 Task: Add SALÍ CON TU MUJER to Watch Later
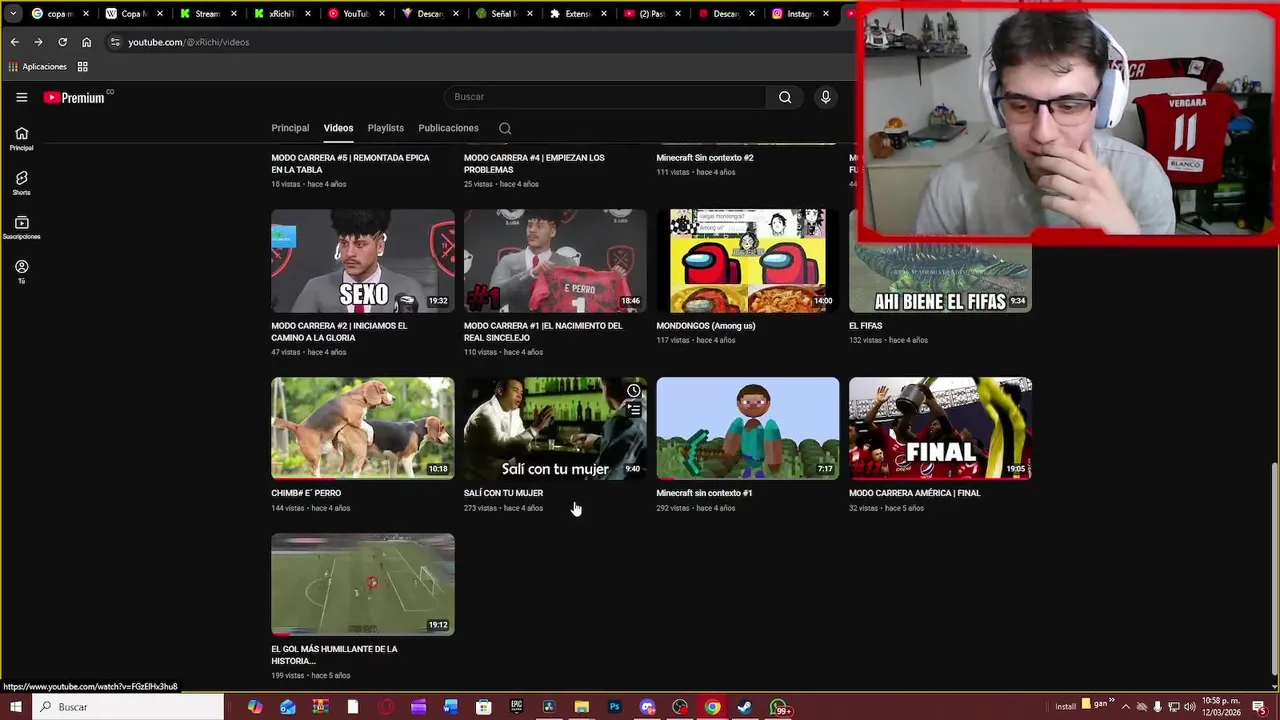[x=633, y=391]
